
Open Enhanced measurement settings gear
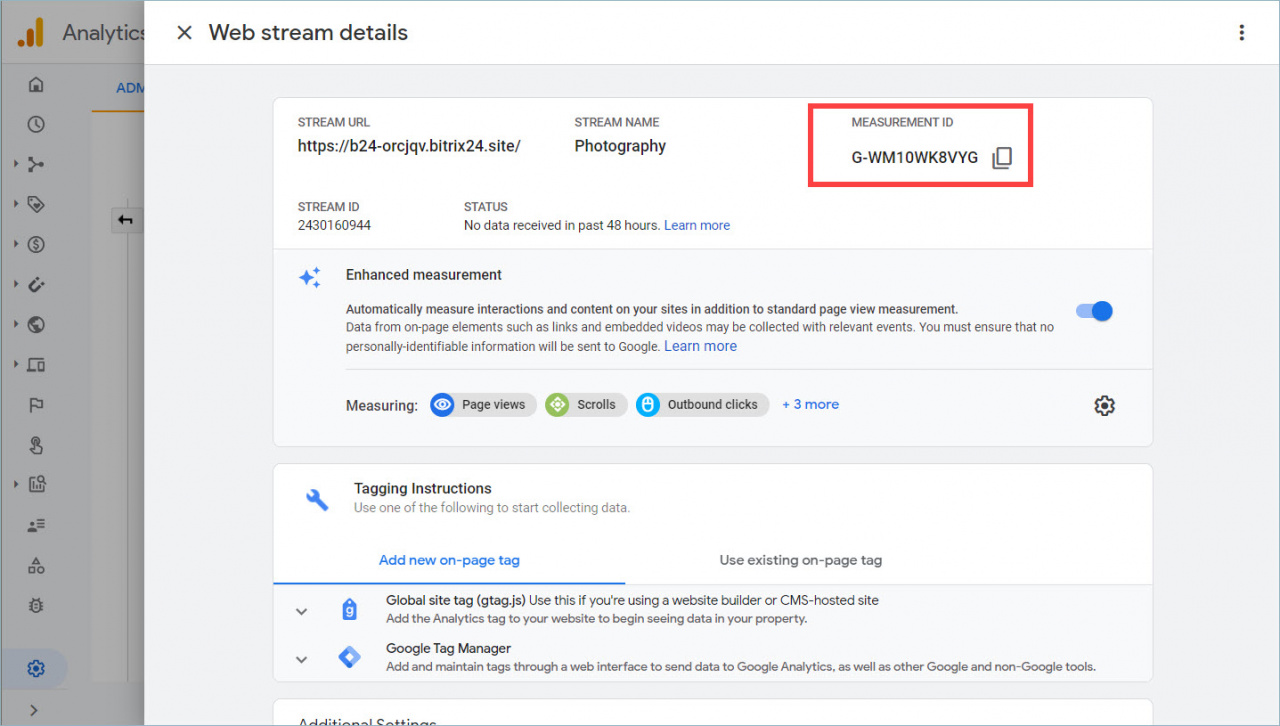click(x=1104, y=406)
